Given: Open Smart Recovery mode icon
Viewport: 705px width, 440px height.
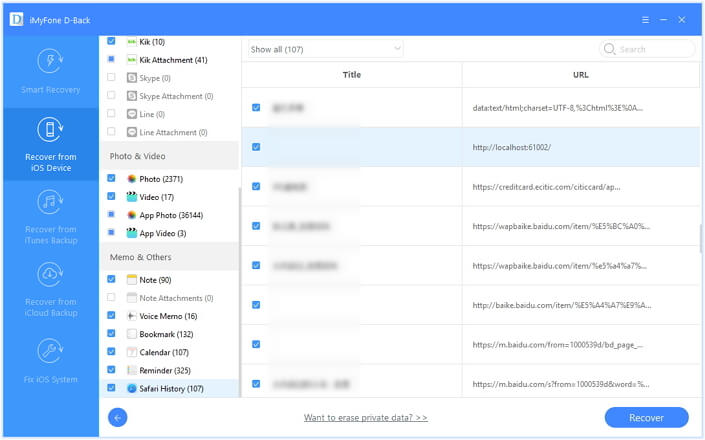Looking at the screenshot, I should (50, 61).
